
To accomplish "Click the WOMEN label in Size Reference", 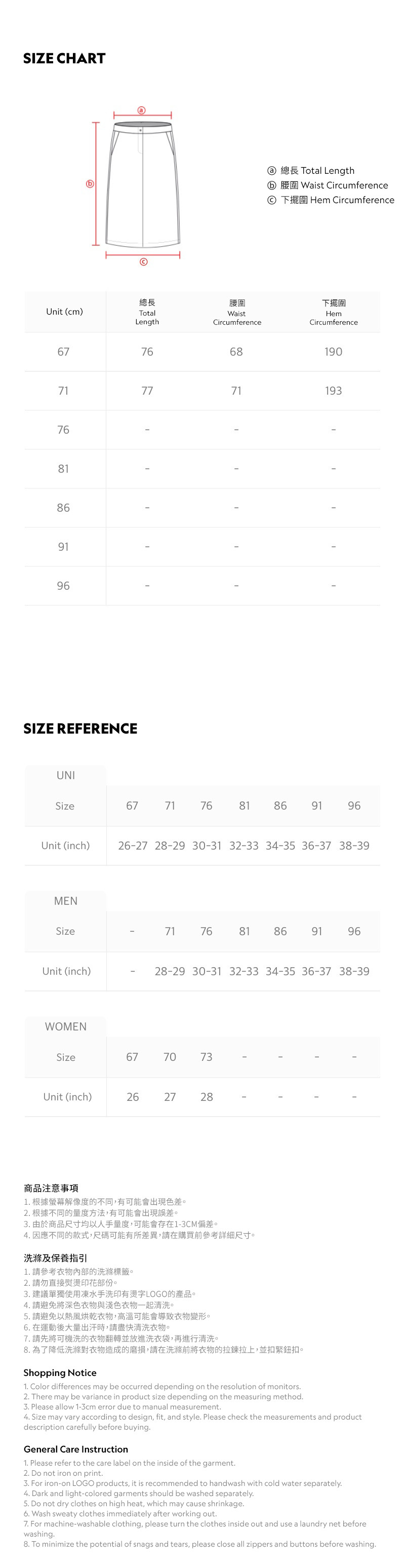I will point(66,1026).
